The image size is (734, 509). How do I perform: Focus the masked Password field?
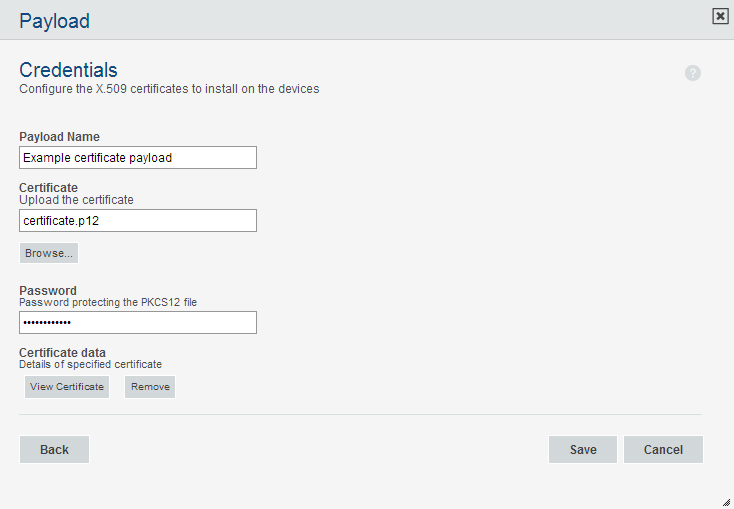138,322
